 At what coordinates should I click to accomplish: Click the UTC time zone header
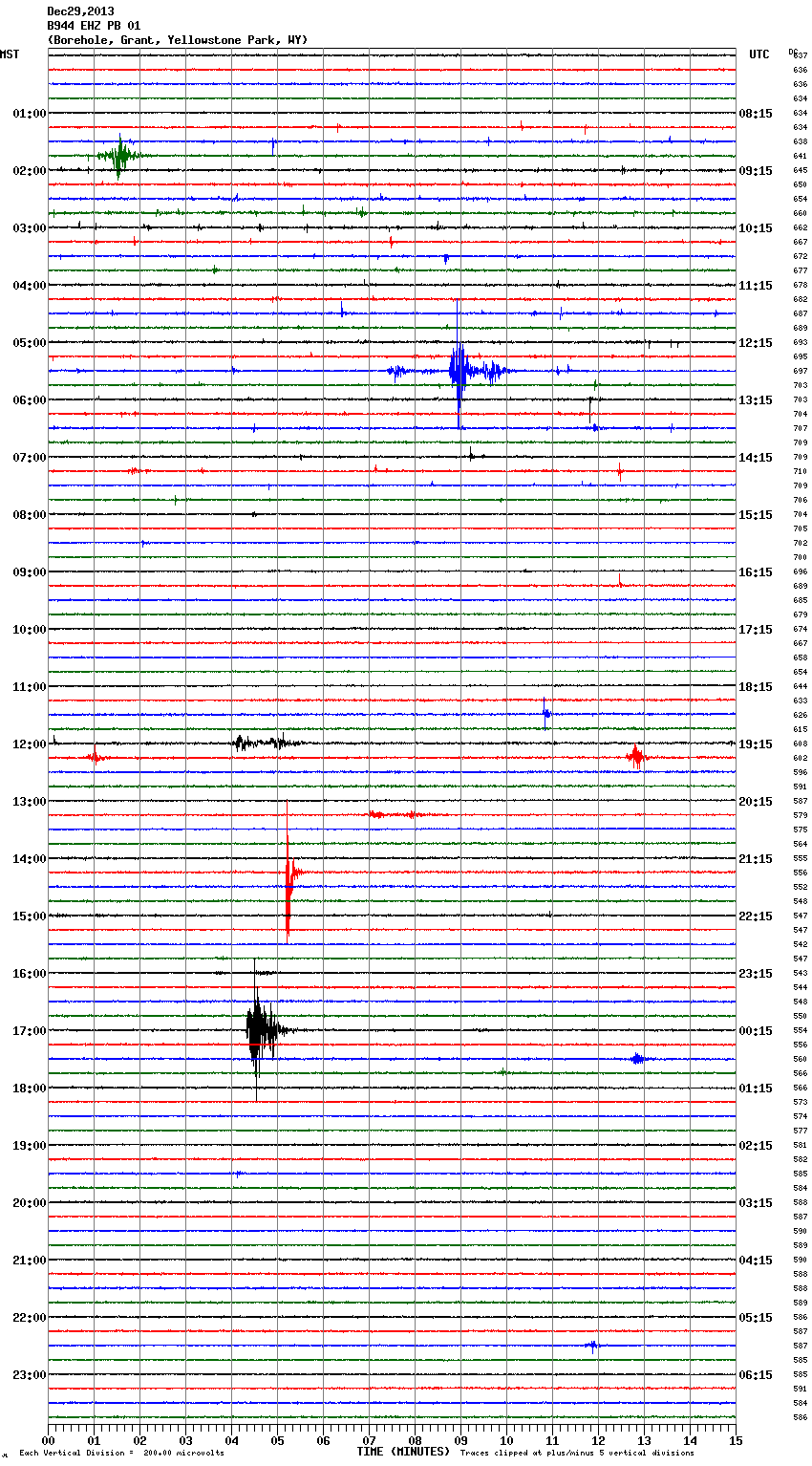coord(759,54)
